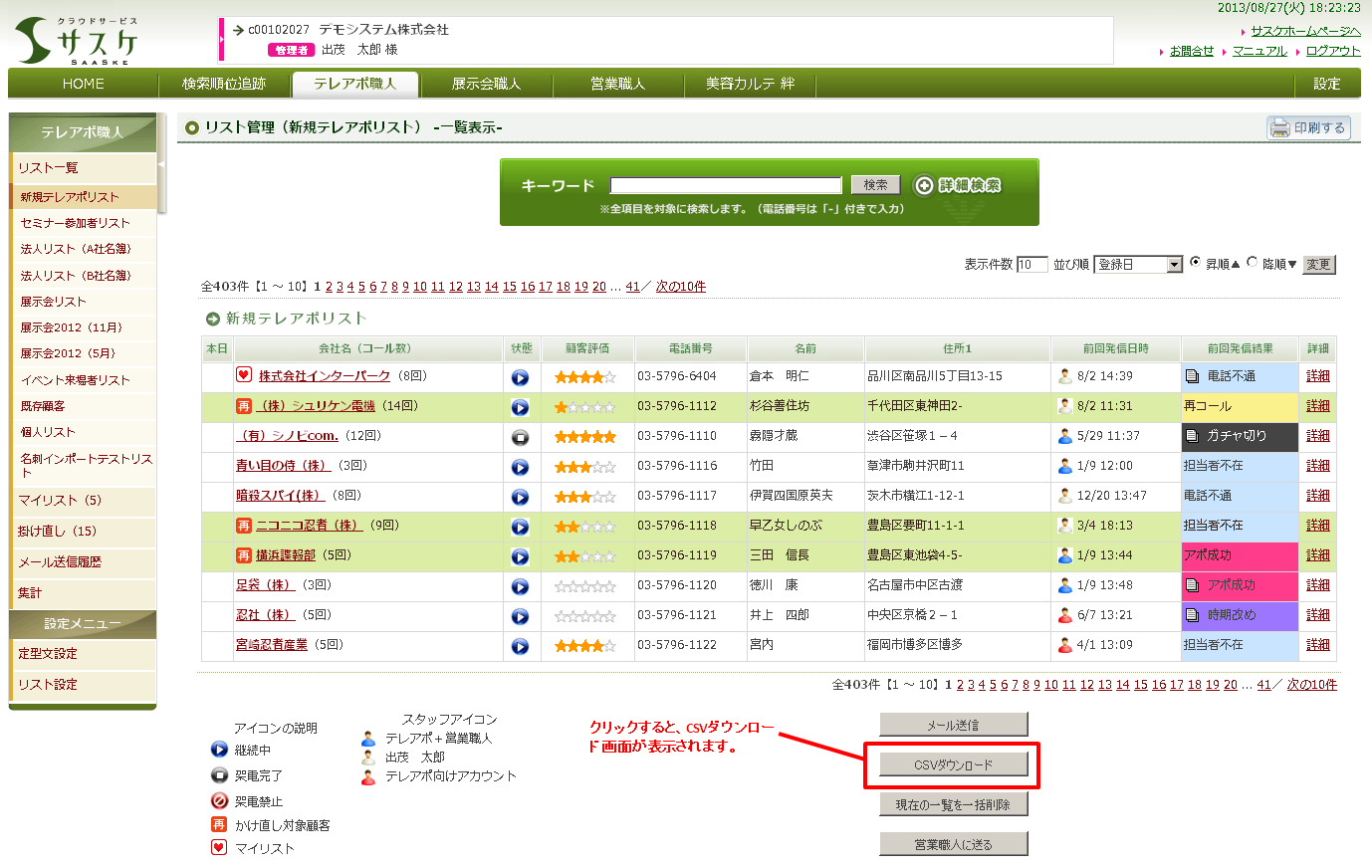Collapse the left sidebar using its handle
1372x868 pixels.
(x=161, y=164)
